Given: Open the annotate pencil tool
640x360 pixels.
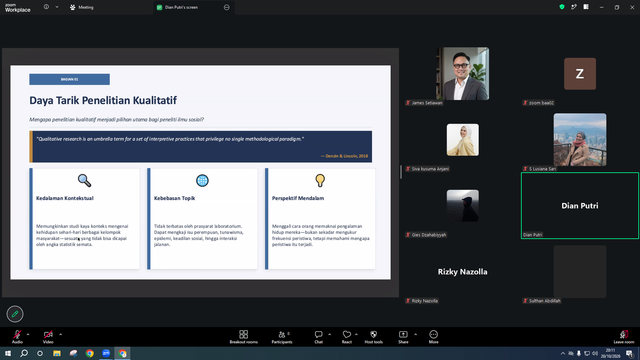Looking at the screenshot, I should click(x=15, y=314).
